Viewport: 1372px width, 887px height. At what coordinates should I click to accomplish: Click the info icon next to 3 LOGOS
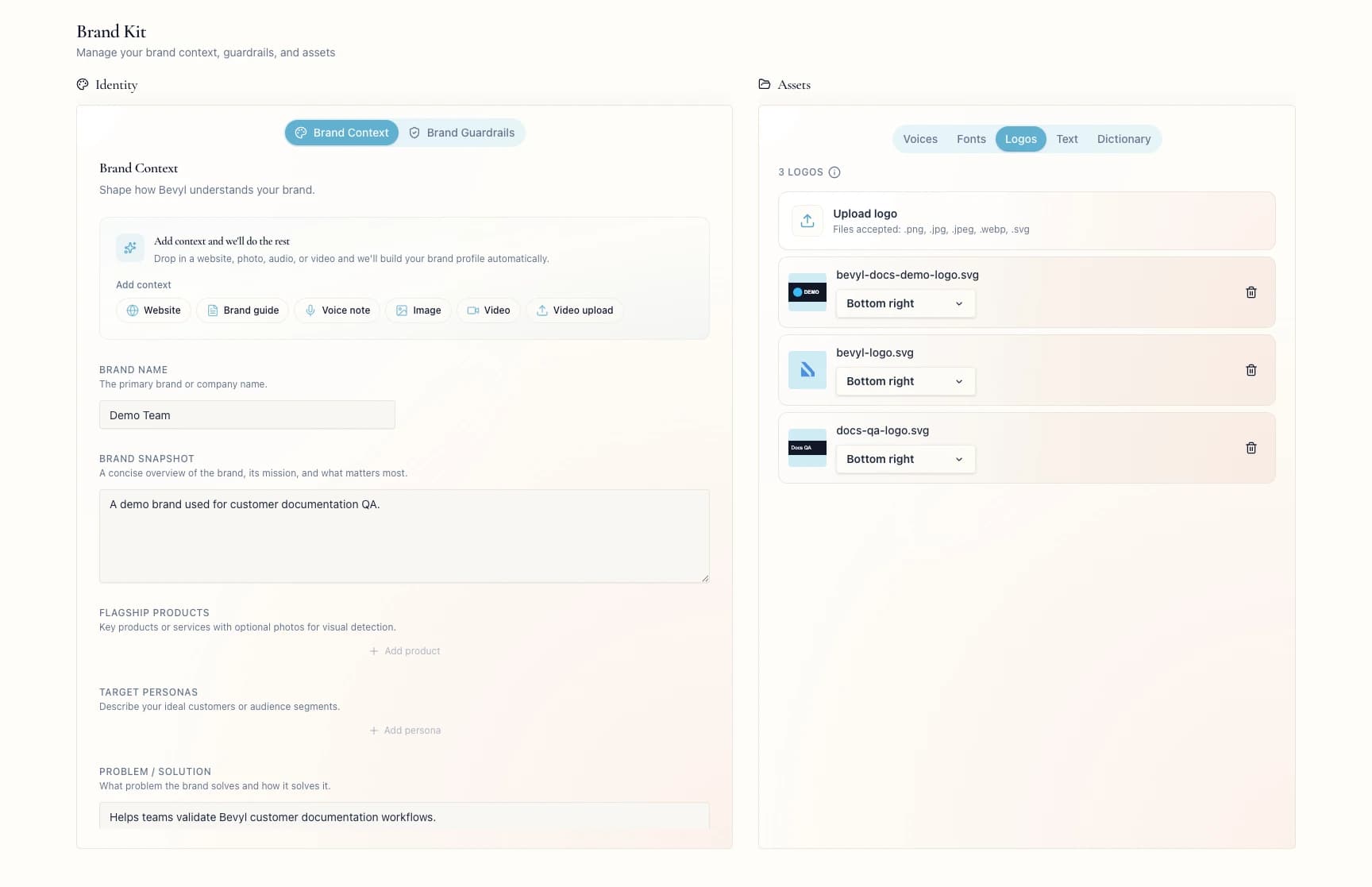[834, 172]
